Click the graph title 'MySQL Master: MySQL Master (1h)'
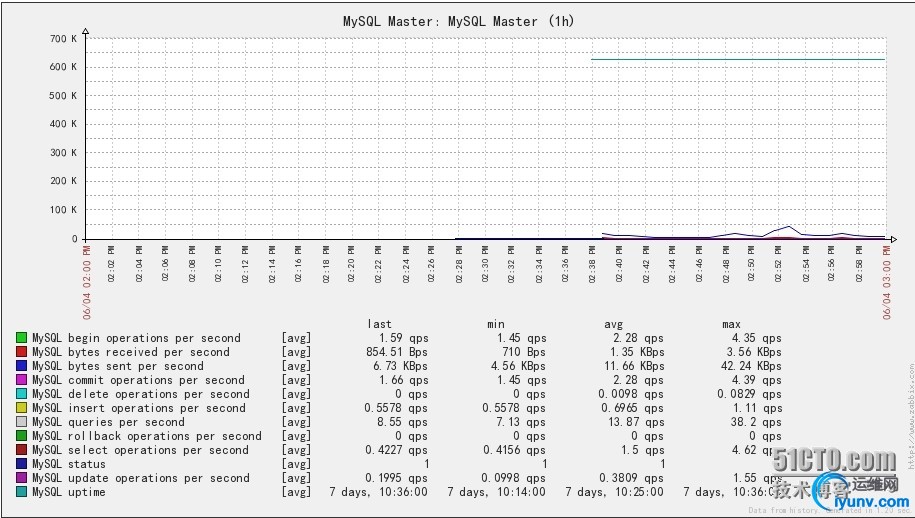The image size is (915, 518). (458, 22)
